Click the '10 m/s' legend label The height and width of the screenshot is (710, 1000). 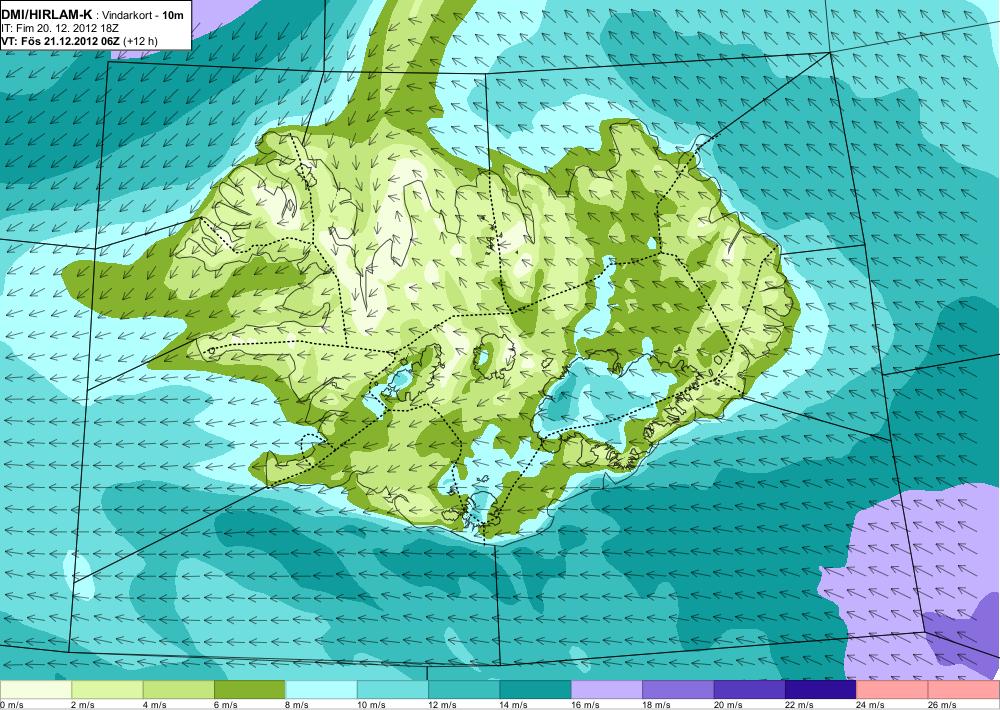tap(371, 705)
